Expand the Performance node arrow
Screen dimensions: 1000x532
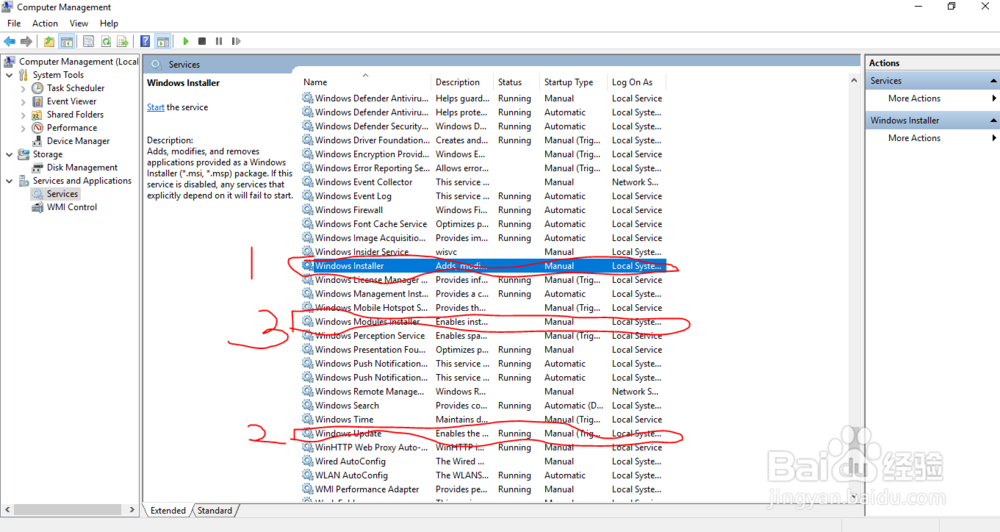point(24,128)
